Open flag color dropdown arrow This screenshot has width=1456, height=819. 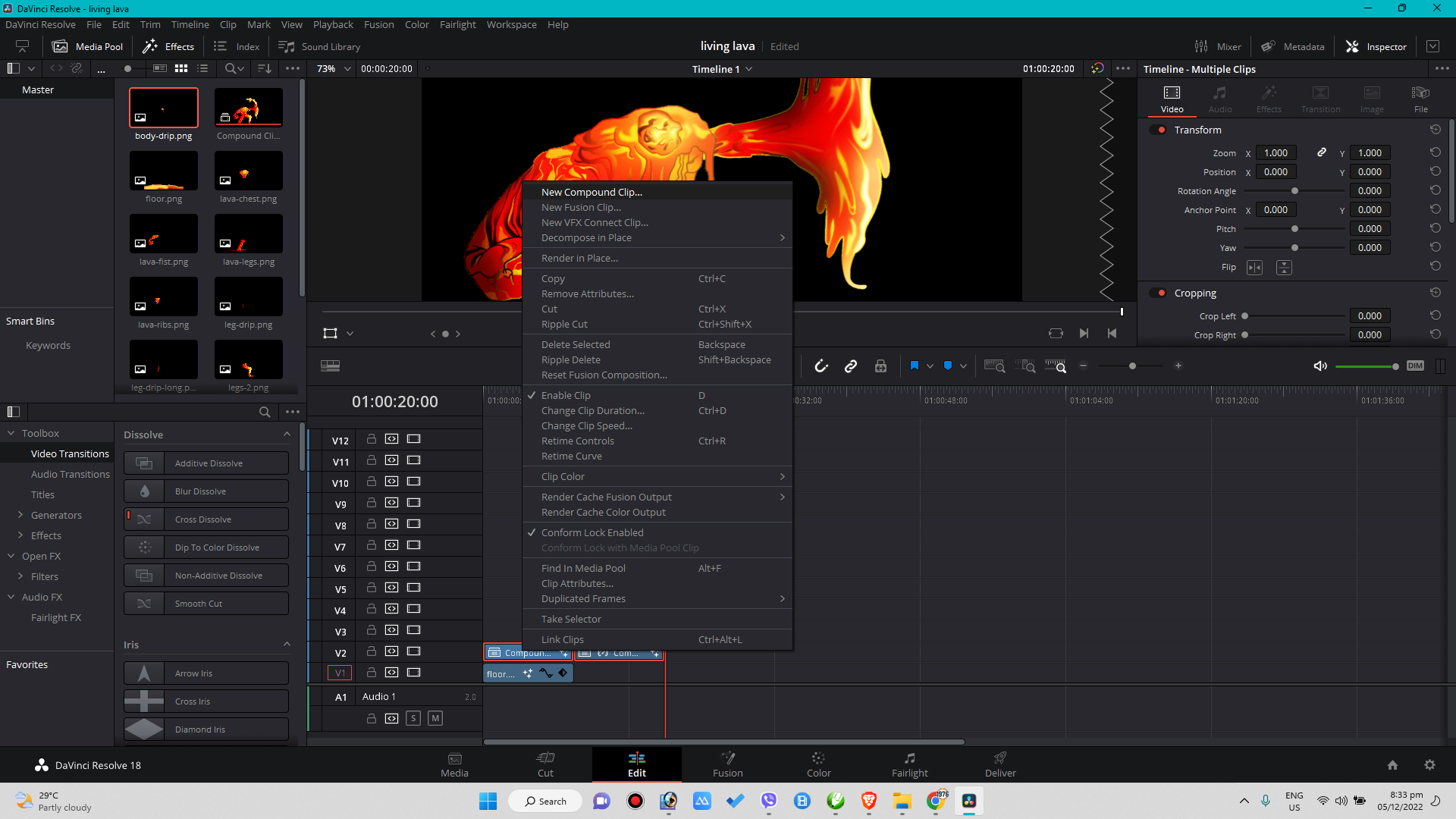(x=930, y=366)
